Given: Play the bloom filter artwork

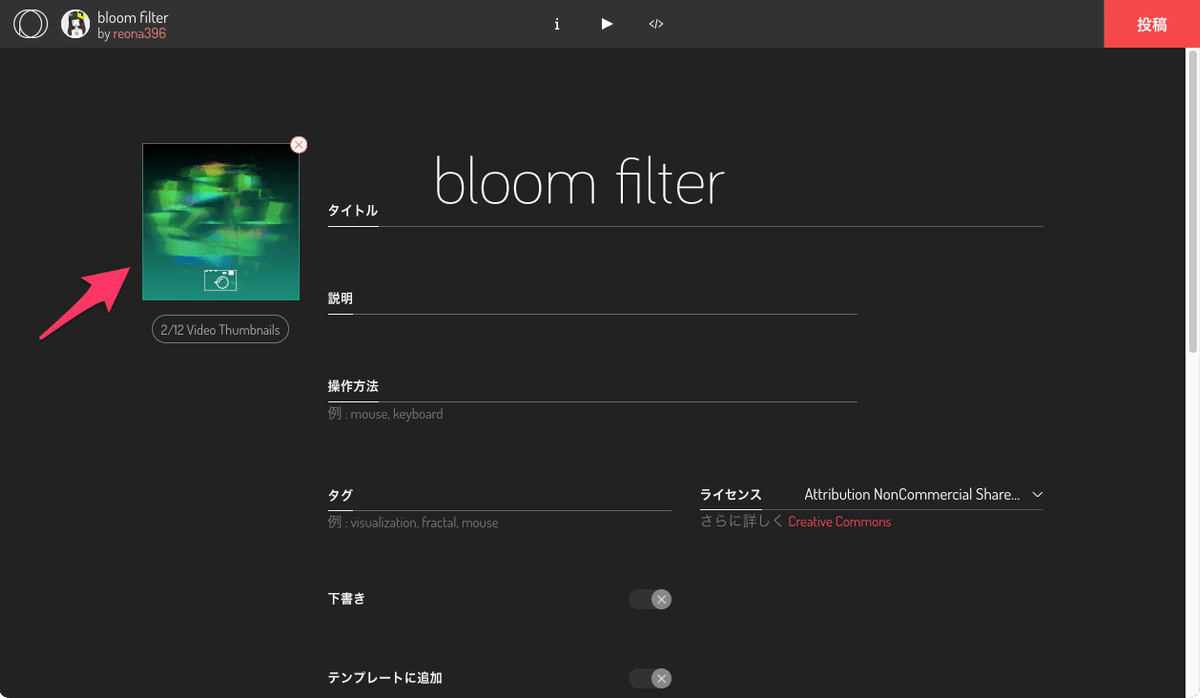Looking at the screenshot, I should tap(607, 23).
